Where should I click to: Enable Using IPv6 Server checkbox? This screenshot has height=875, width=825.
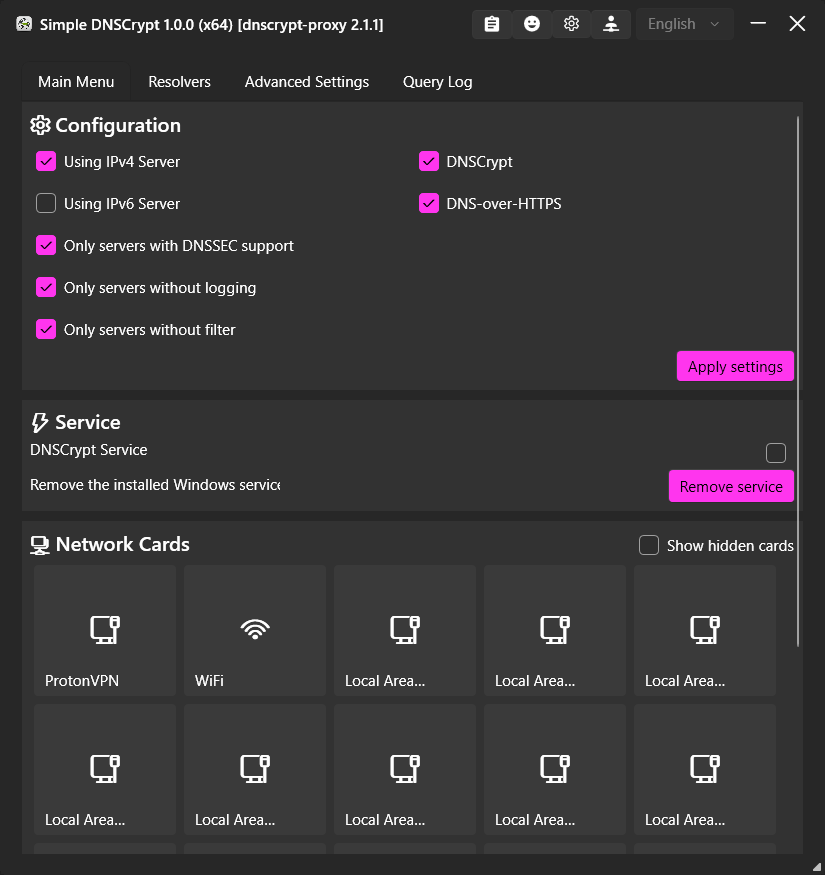pyautogui.click(x=46, y=204)
